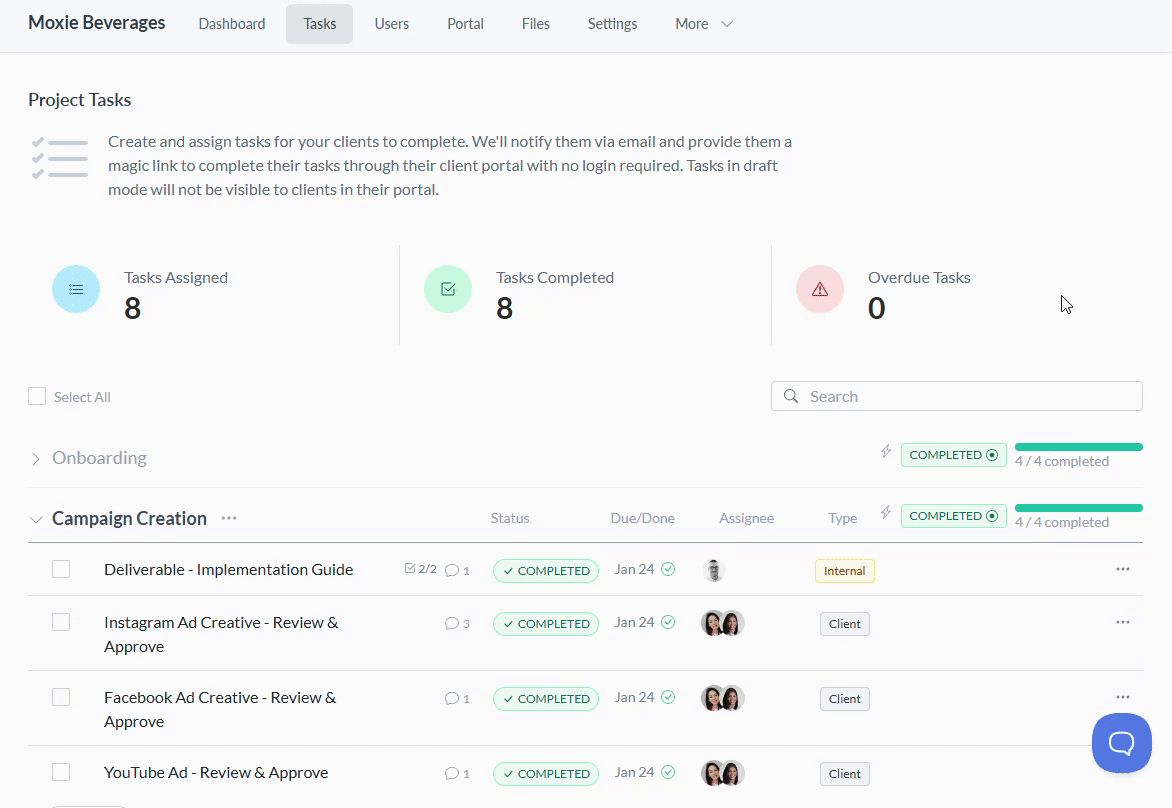1172x808 pixels.
Task: Open the Deliverable - Implementation Guide task
Action: [x=228, y=569]
